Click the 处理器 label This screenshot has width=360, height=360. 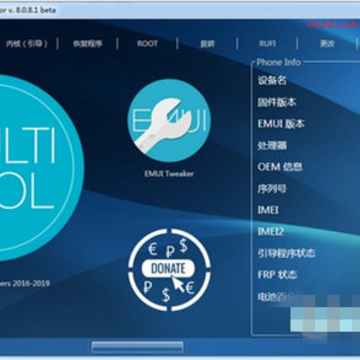(x=272, y=145)
